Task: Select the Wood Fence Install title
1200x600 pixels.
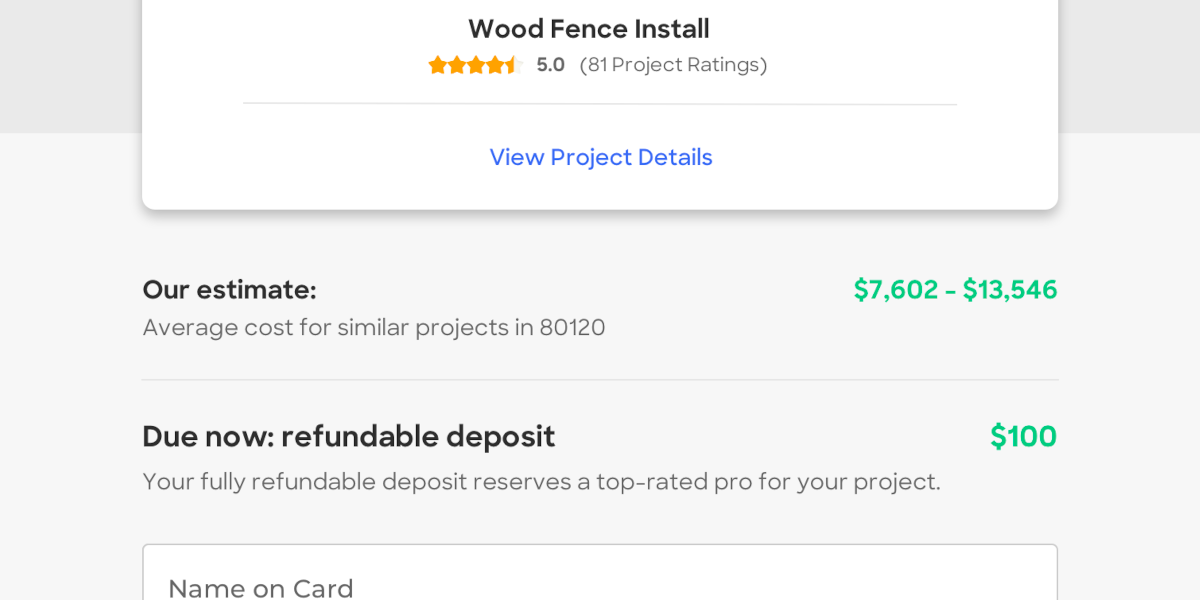Action: click(588, 28)
